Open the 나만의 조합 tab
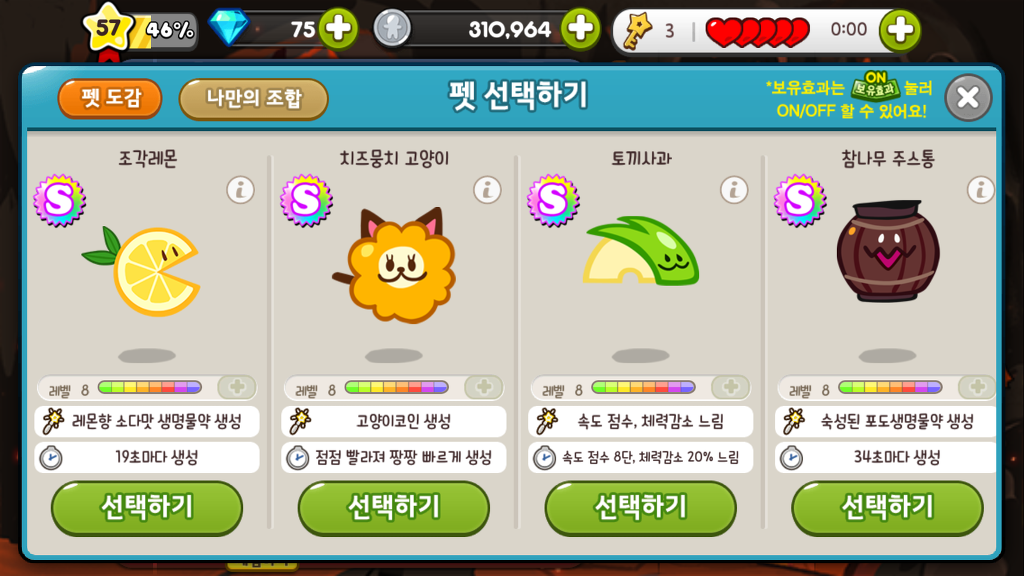The image size is (1024, 576). coord(253,99)
